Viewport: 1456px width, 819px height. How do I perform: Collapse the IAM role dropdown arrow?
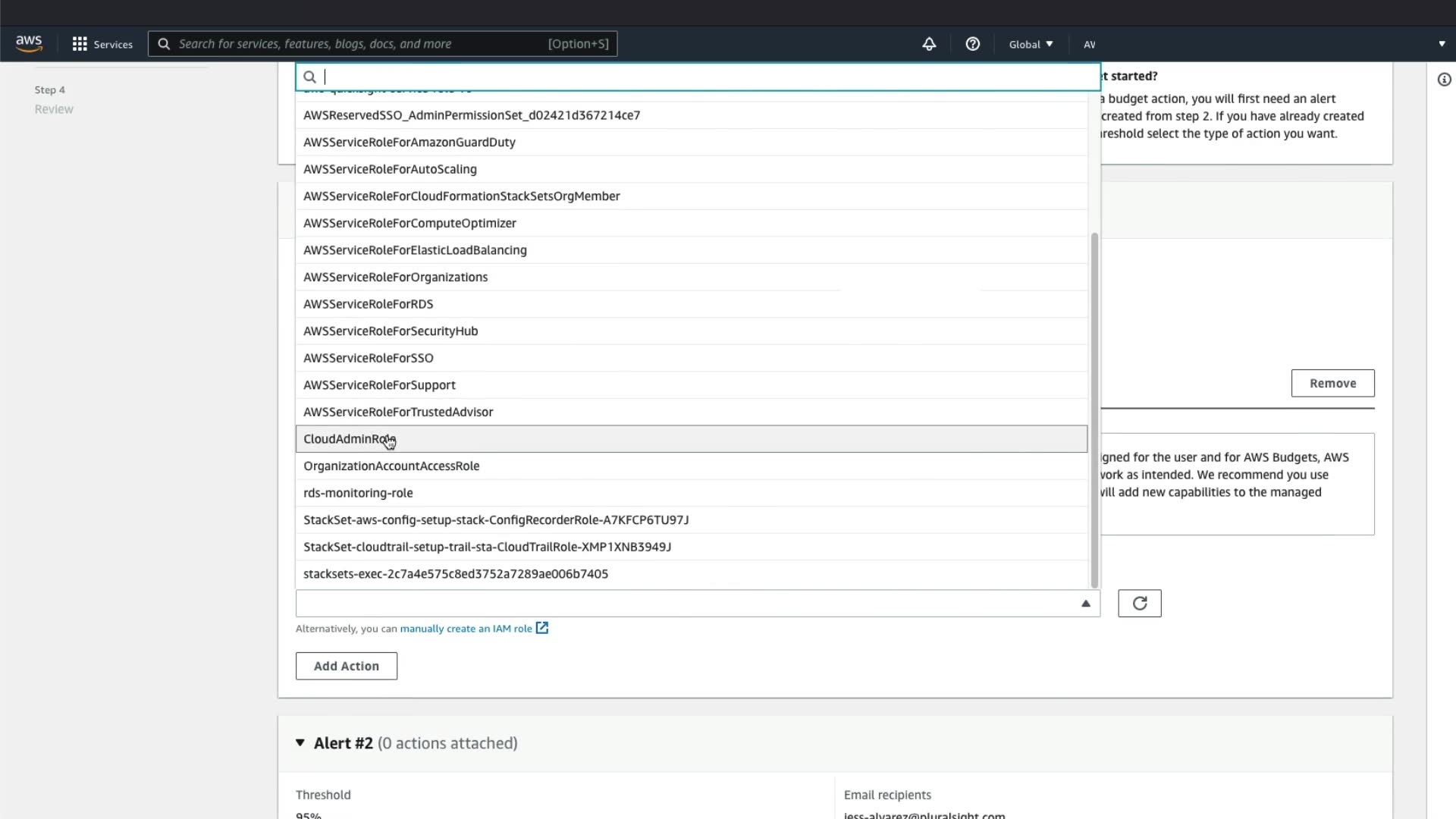tap(1085, 604)
